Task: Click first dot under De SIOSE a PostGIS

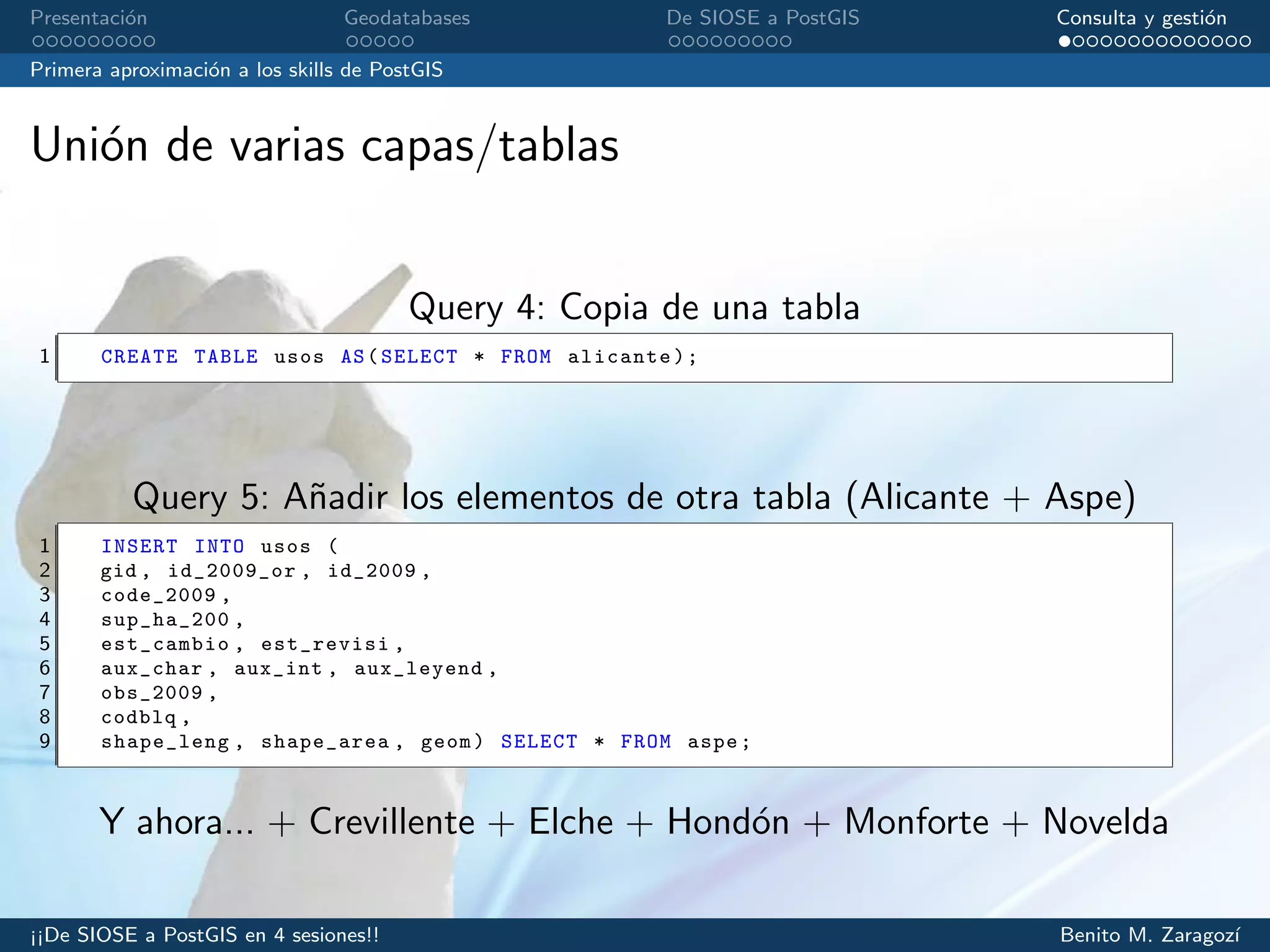Action: [675, 42]
